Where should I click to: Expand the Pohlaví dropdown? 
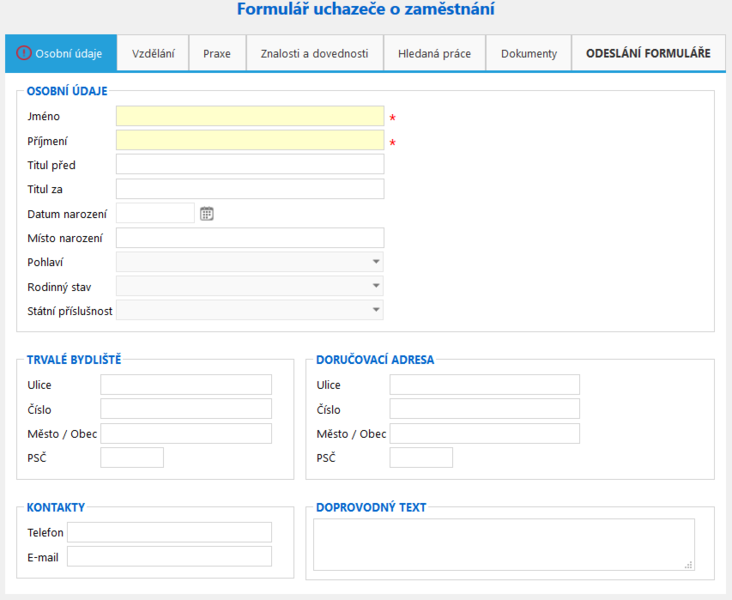pyautogui.click(x=250, y=262)
